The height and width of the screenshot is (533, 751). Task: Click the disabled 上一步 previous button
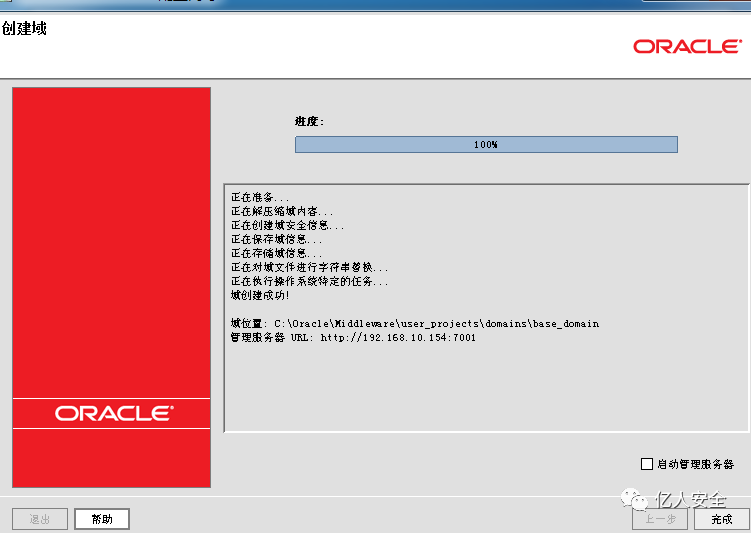point(660,519)
